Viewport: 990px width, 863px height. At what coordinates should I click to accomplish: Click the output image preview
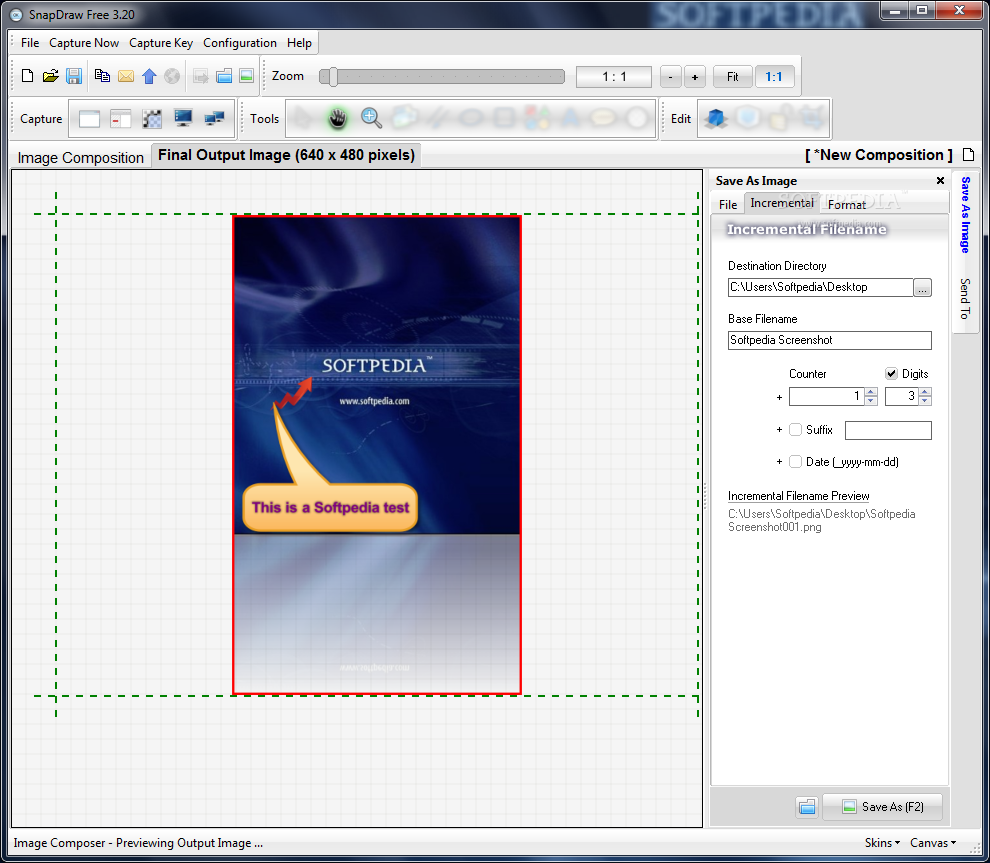[377, 455]
